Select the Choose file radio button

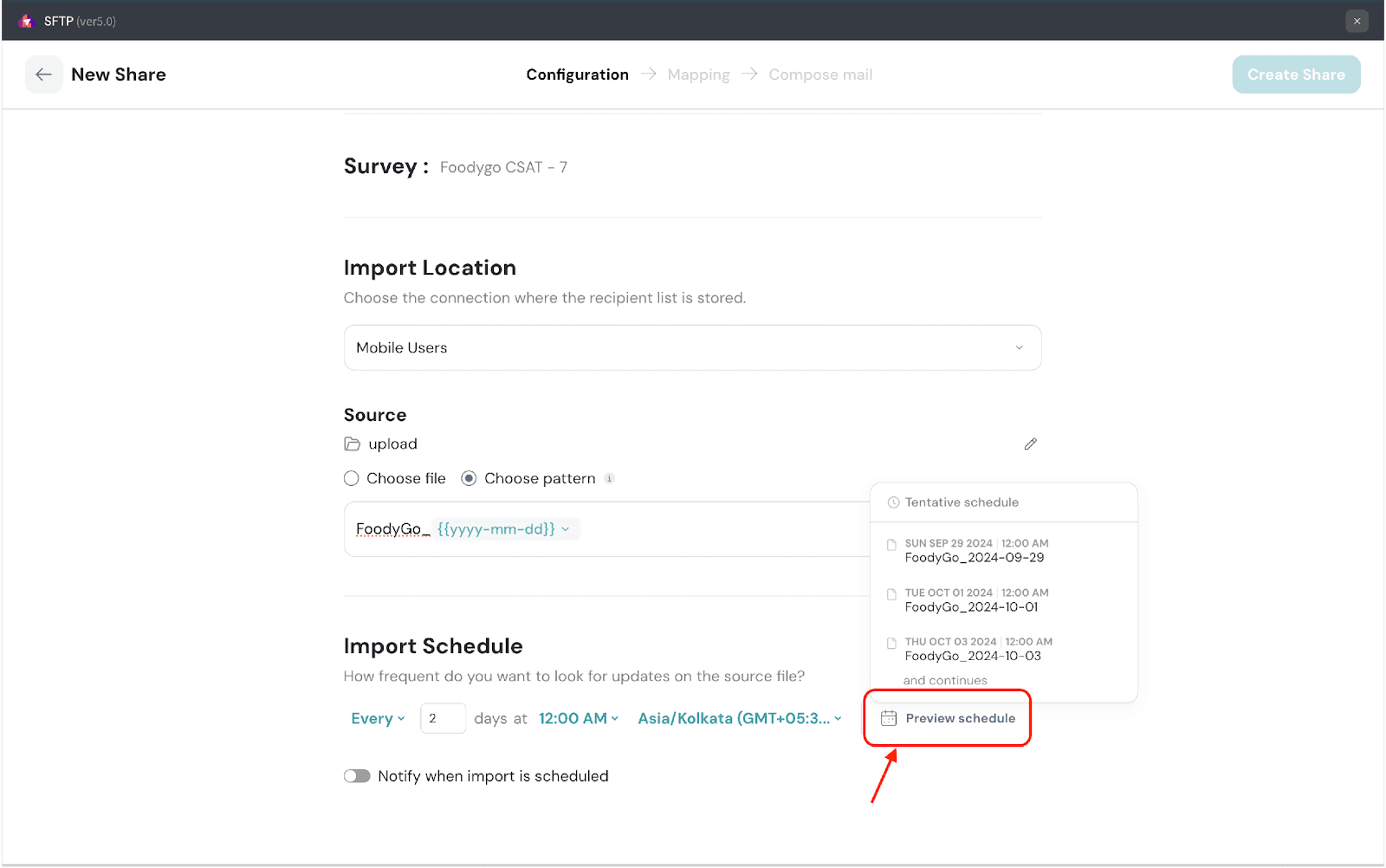(351, 479)
